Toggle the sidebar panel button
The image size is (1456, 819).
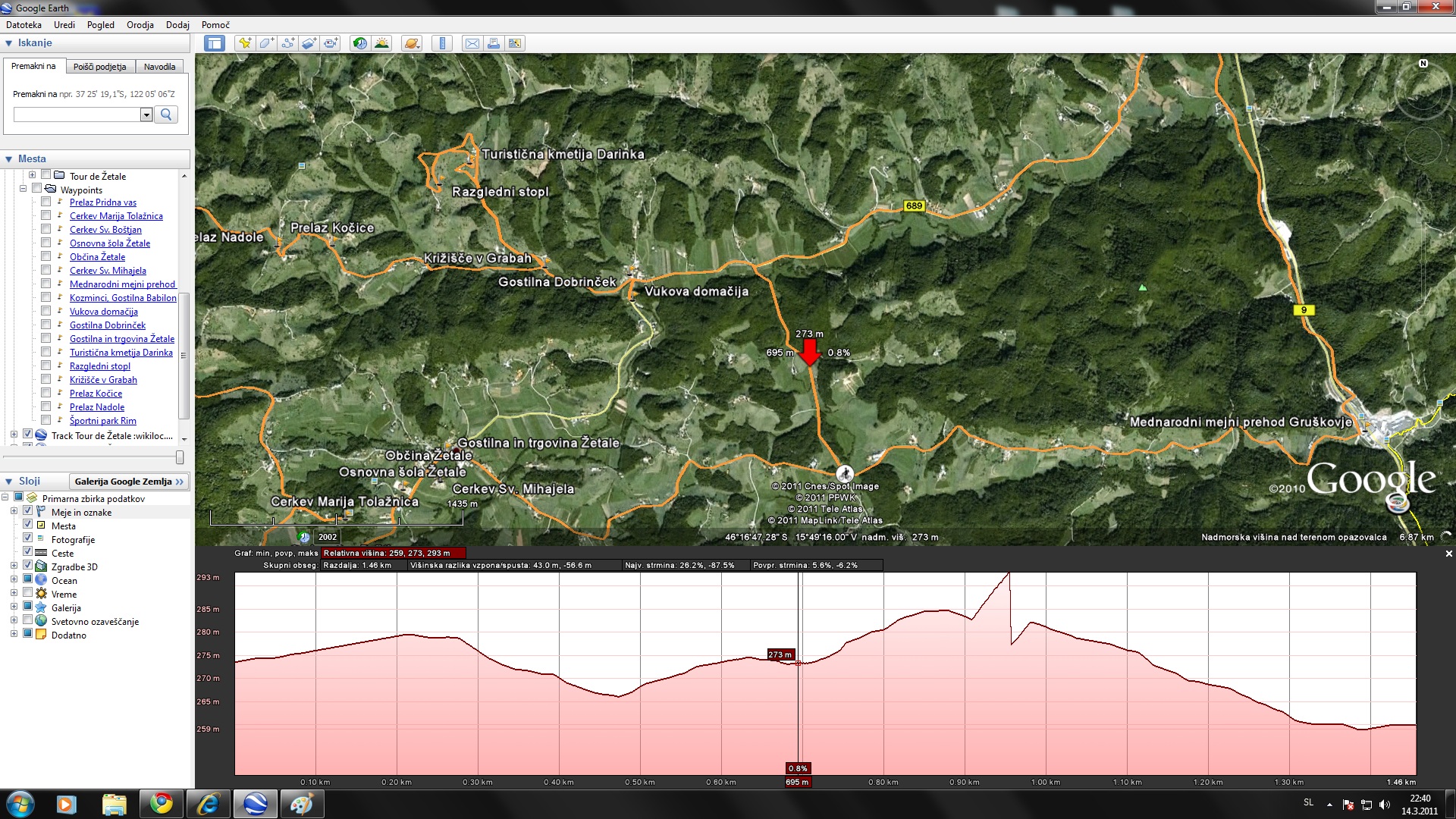tap(215, 43)
